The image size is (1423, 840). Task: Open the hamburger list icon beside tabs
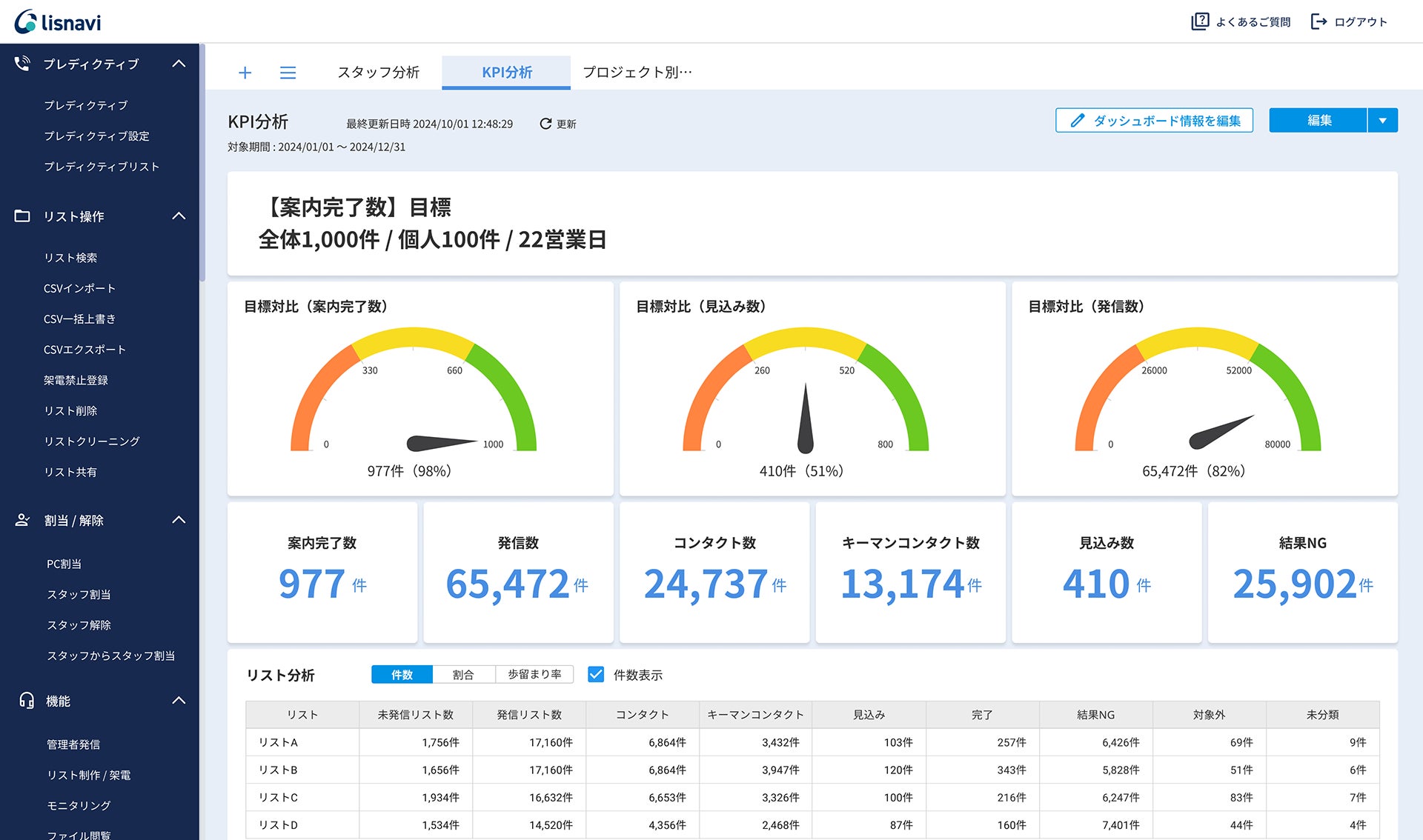click(x=288, y=73)
